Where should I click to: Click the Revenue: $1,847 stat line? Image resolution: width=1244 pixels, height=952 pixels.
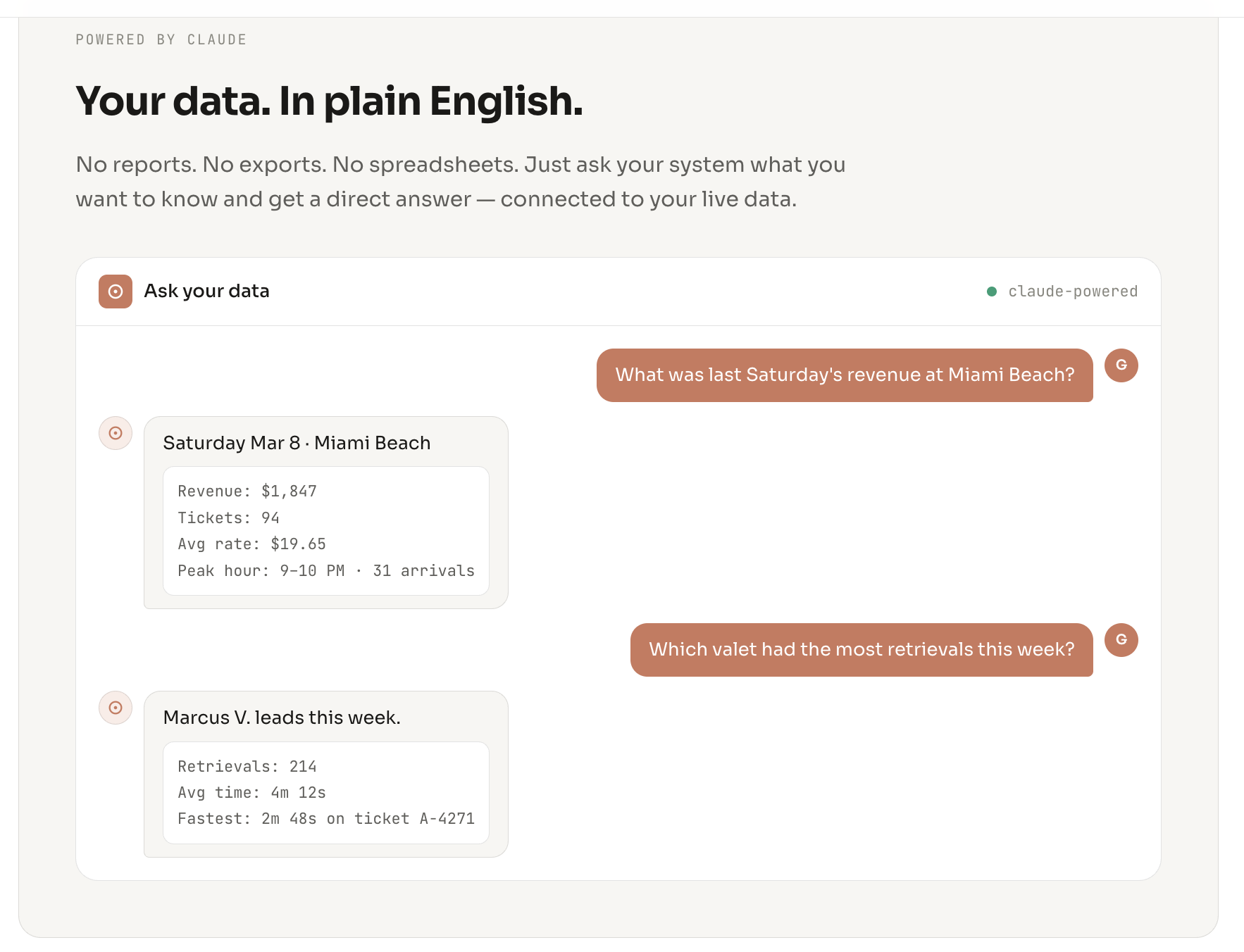click(247, 491)
